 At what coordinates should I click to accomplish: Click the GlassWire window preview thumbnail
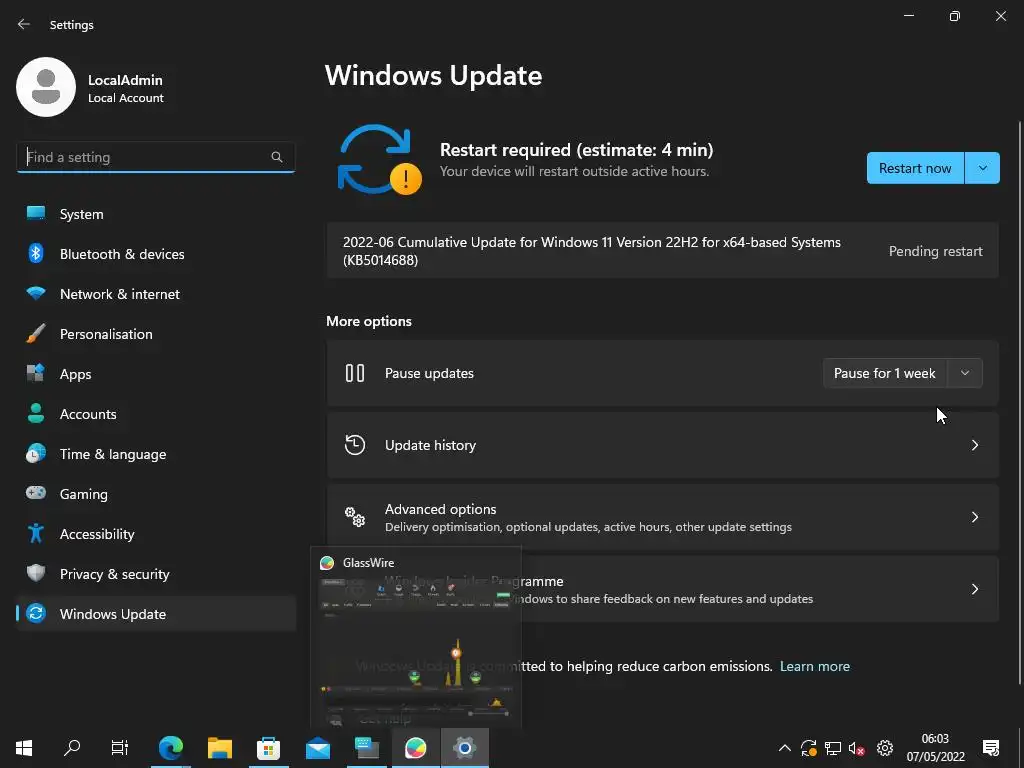point(416,651)
